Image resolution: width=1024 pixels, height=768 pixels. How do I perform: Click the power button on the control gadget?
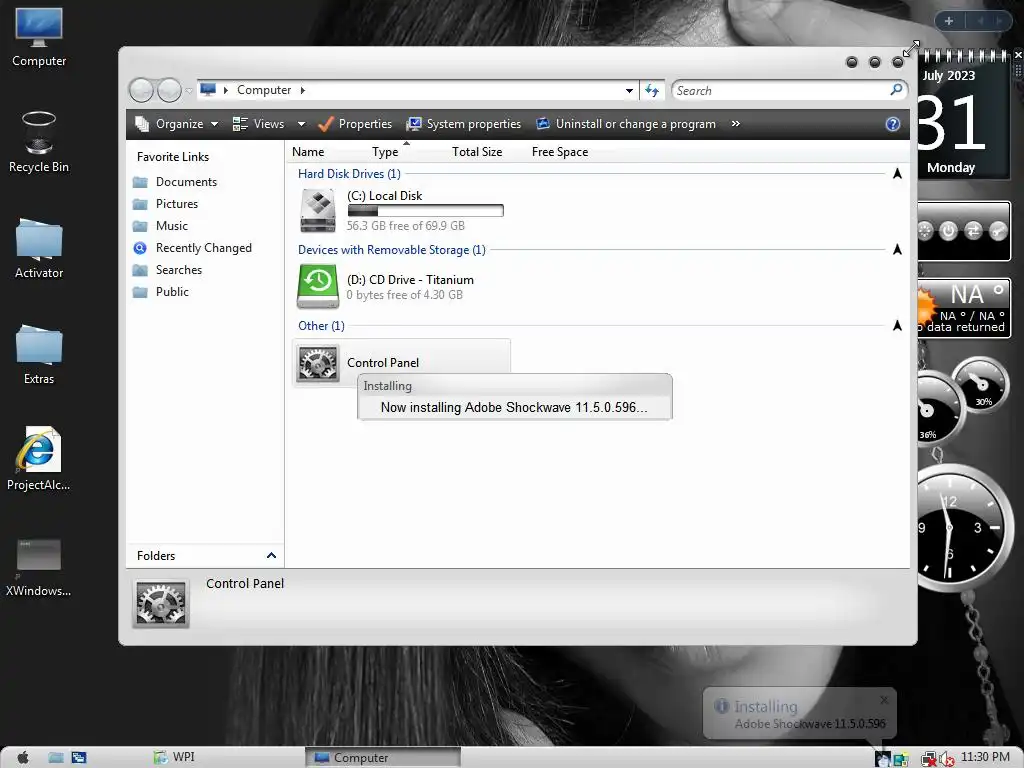[x=948, y=231]
